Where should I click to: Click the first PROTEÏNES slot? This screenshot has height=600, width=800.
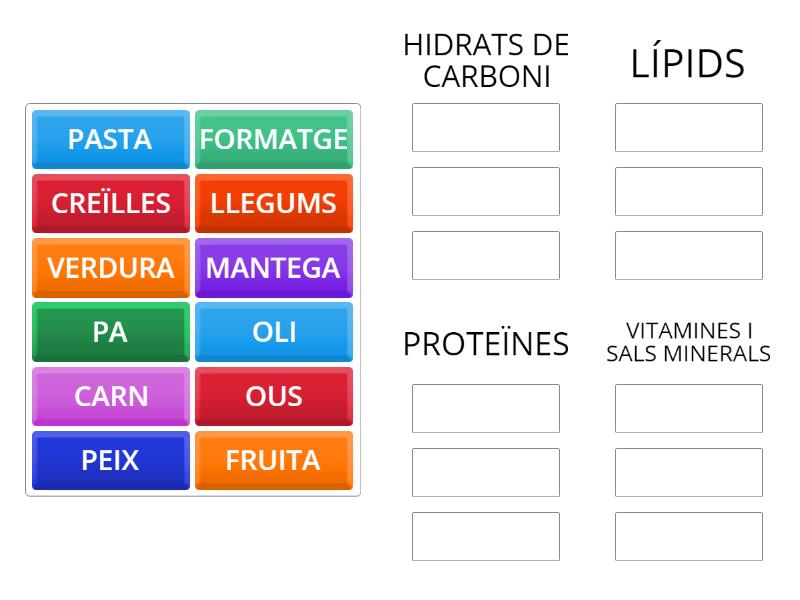pyautogui.click(x=486, y=408)
